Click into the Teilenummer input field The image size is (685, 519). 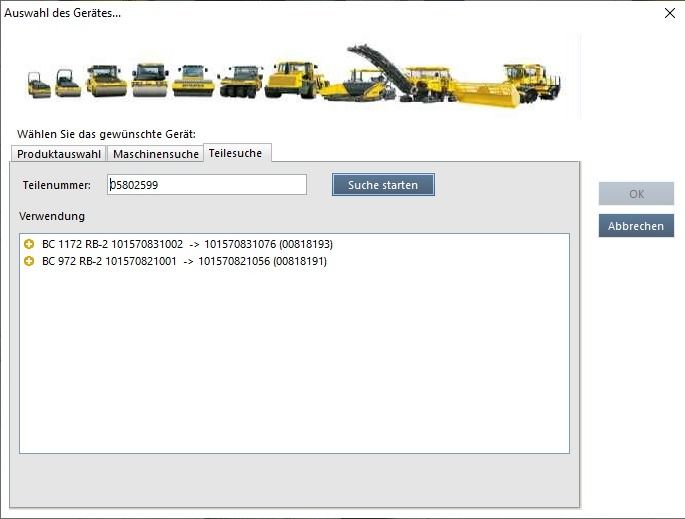206,185
